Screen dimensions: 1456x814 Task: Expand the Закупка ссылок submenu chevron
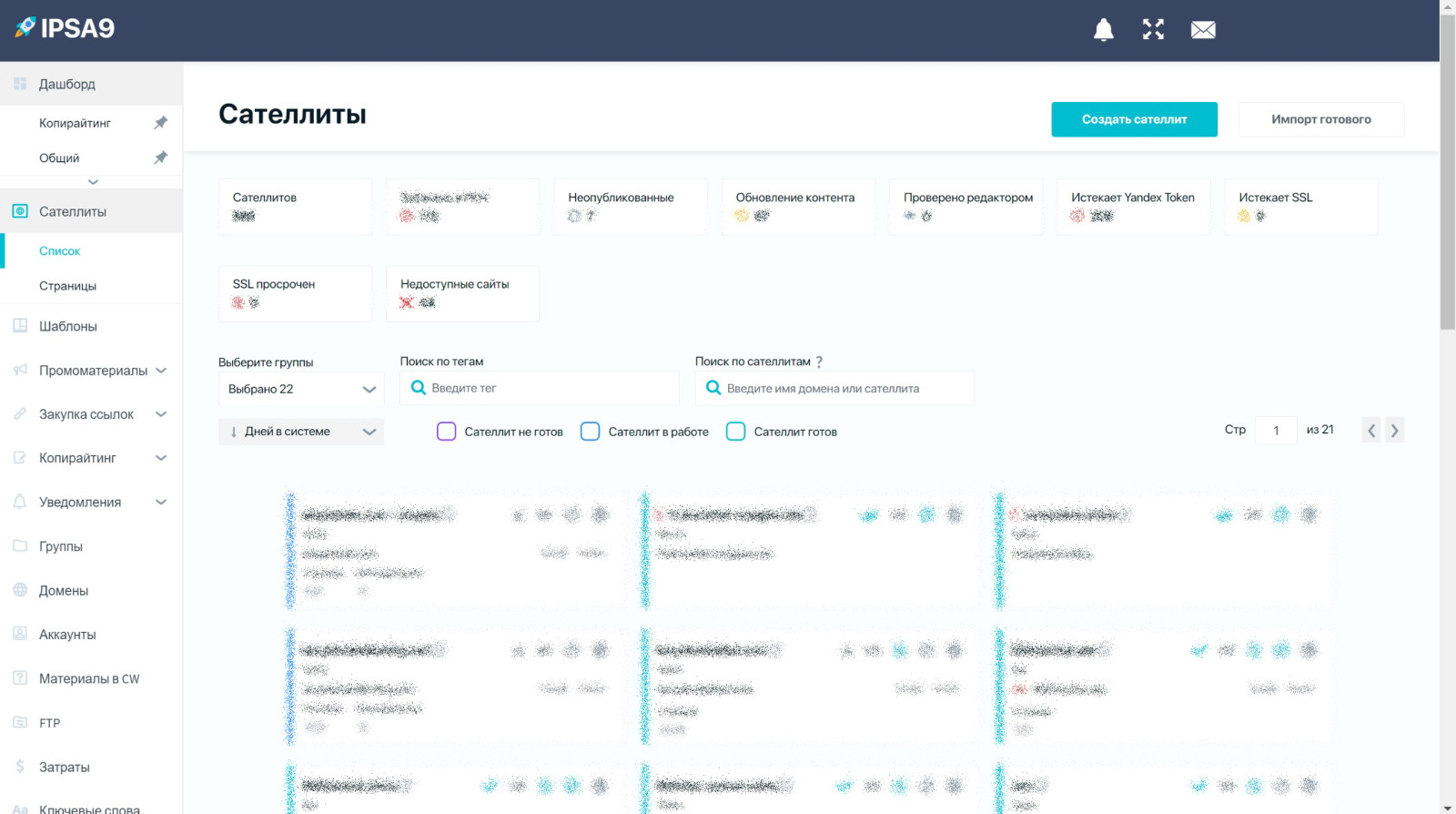pos(161,414)
